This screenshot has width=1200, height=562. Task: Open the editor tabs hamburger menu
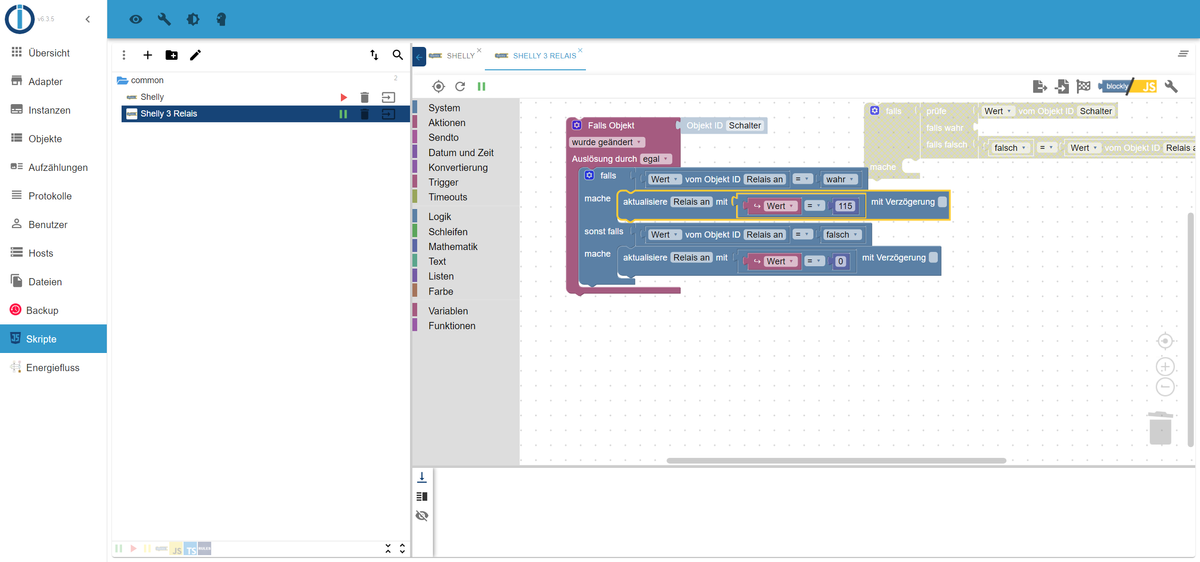[x=1183, y=53]
